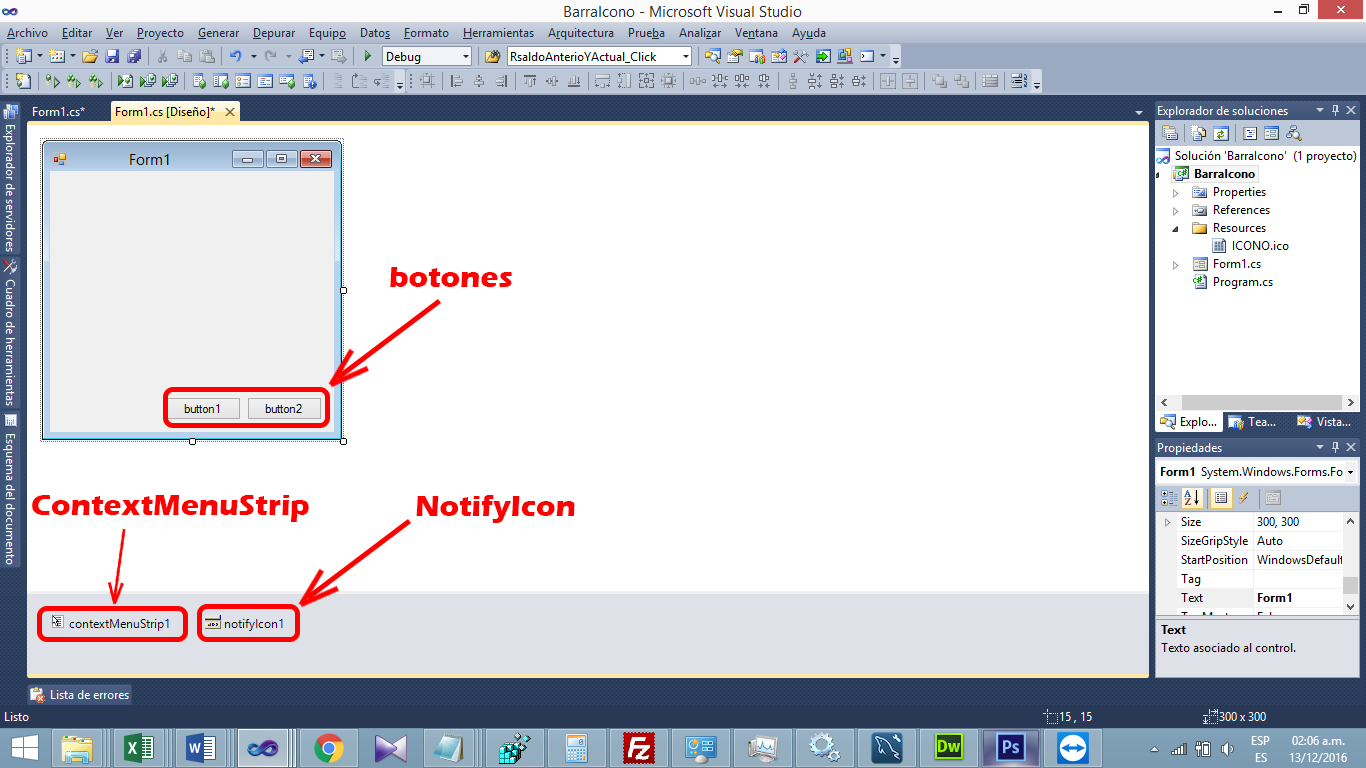This screenshot has width=1366, height=768.
Task: Open the Depurar menu
Action: coord(273,32)
